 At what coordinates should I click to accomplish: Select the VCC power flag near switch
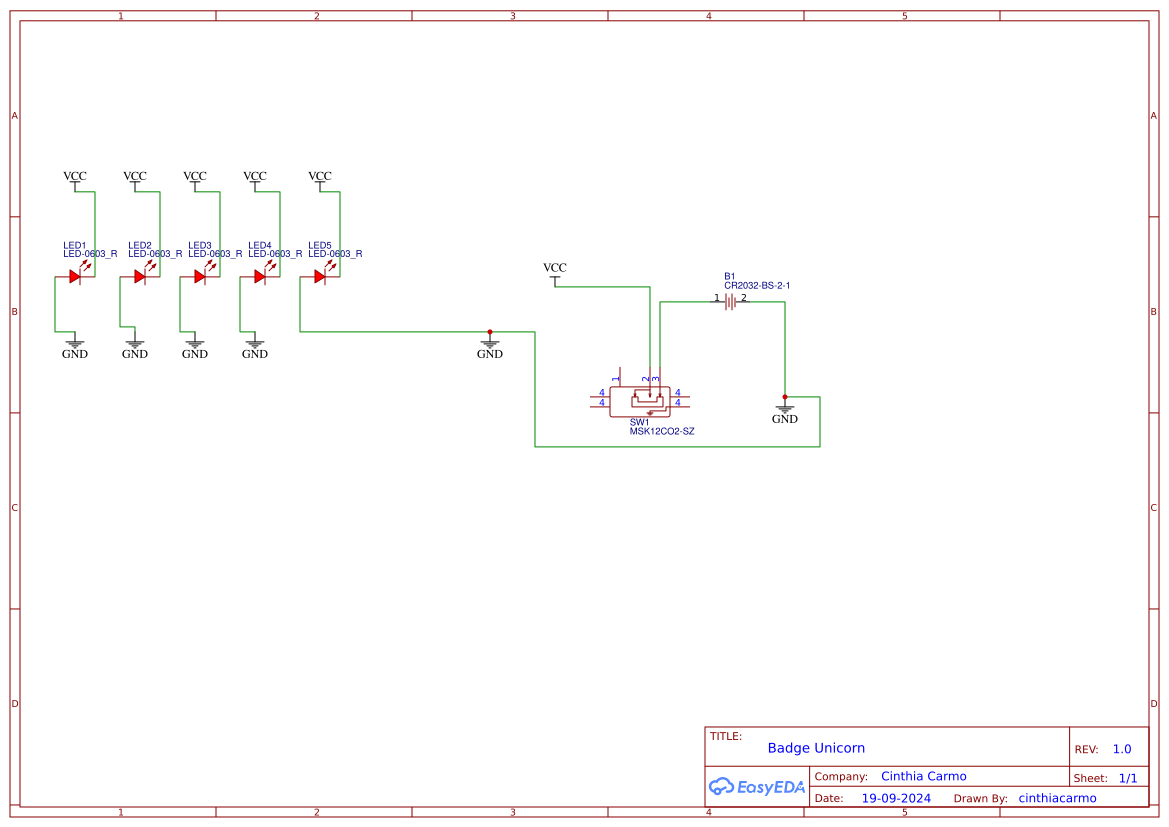(x=555, y=272)
